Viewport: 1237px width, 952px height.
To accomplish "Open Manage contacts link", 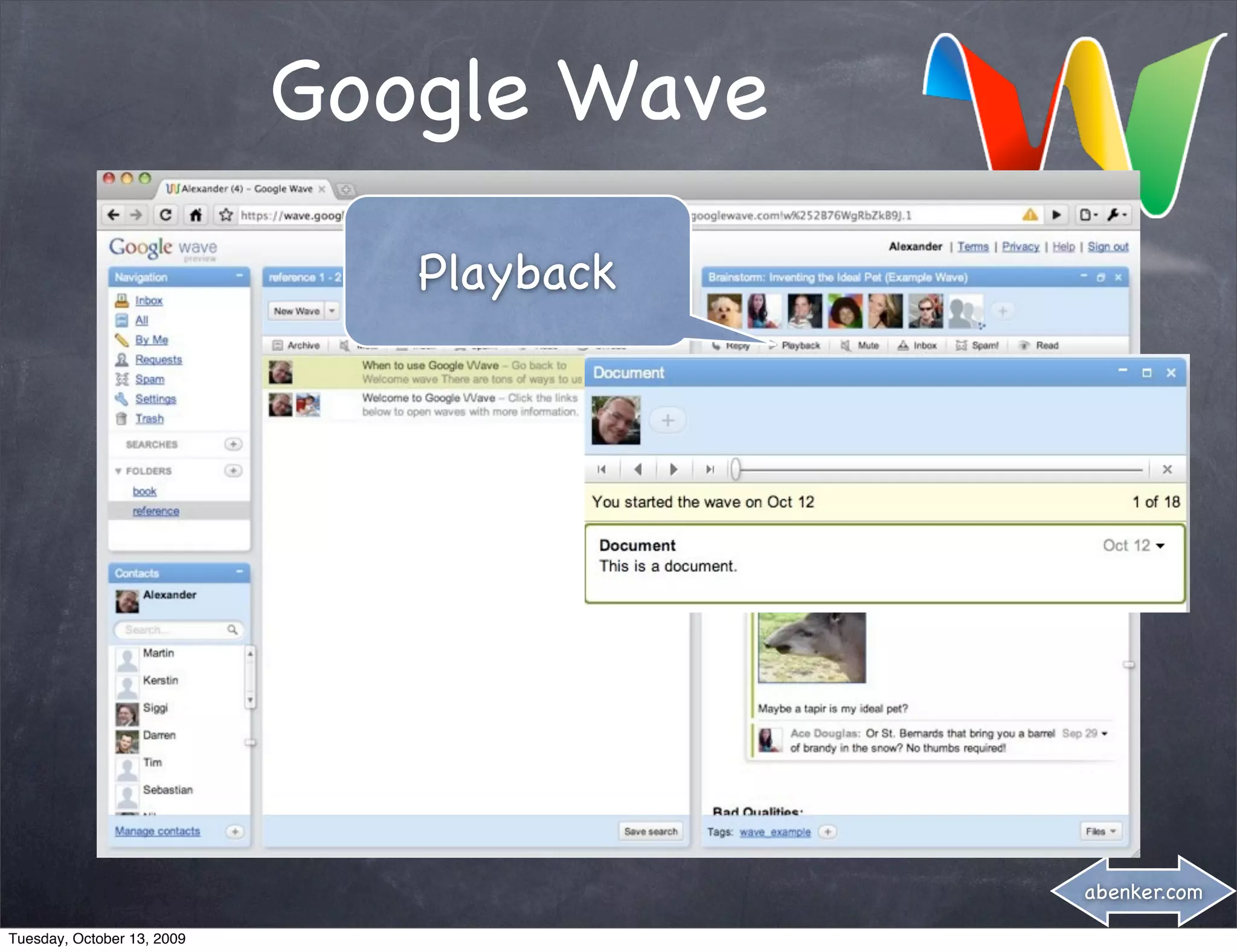I will coord(158,831).
